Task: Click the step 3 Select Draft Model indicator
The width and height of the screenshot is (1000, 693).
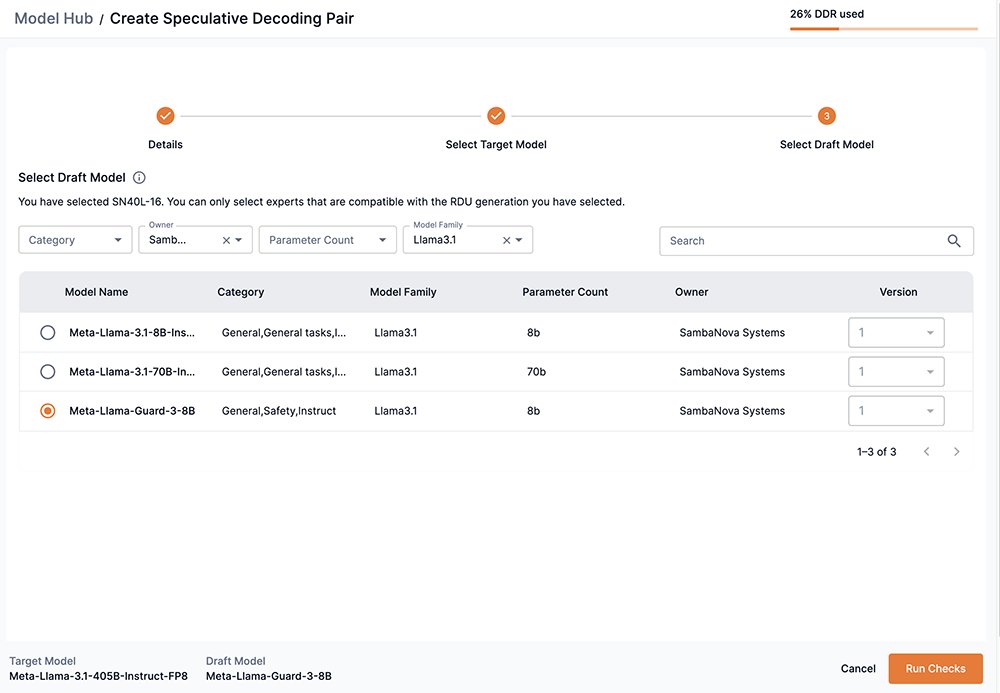Action: coord(826,116)
